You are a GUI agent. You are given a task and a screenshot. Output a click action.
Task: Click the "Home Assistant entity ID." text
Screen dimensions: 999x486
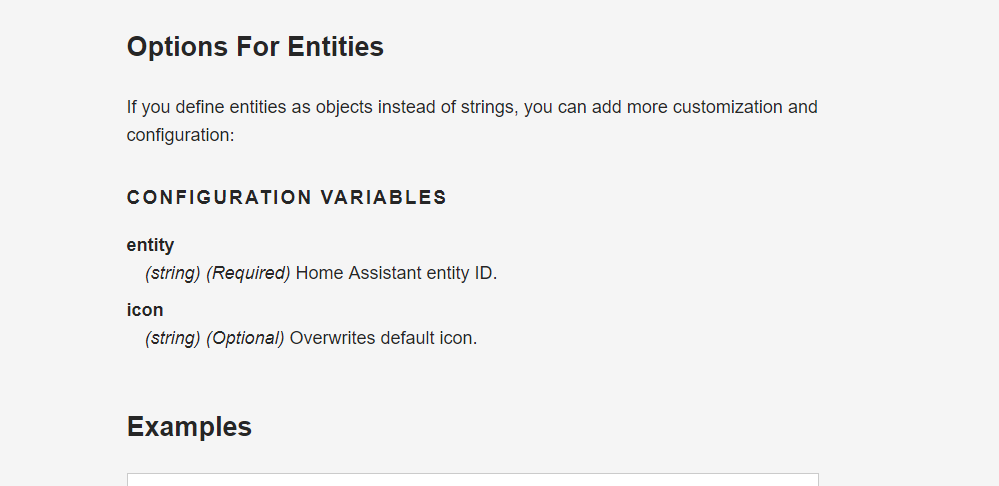tap(396, 273)
